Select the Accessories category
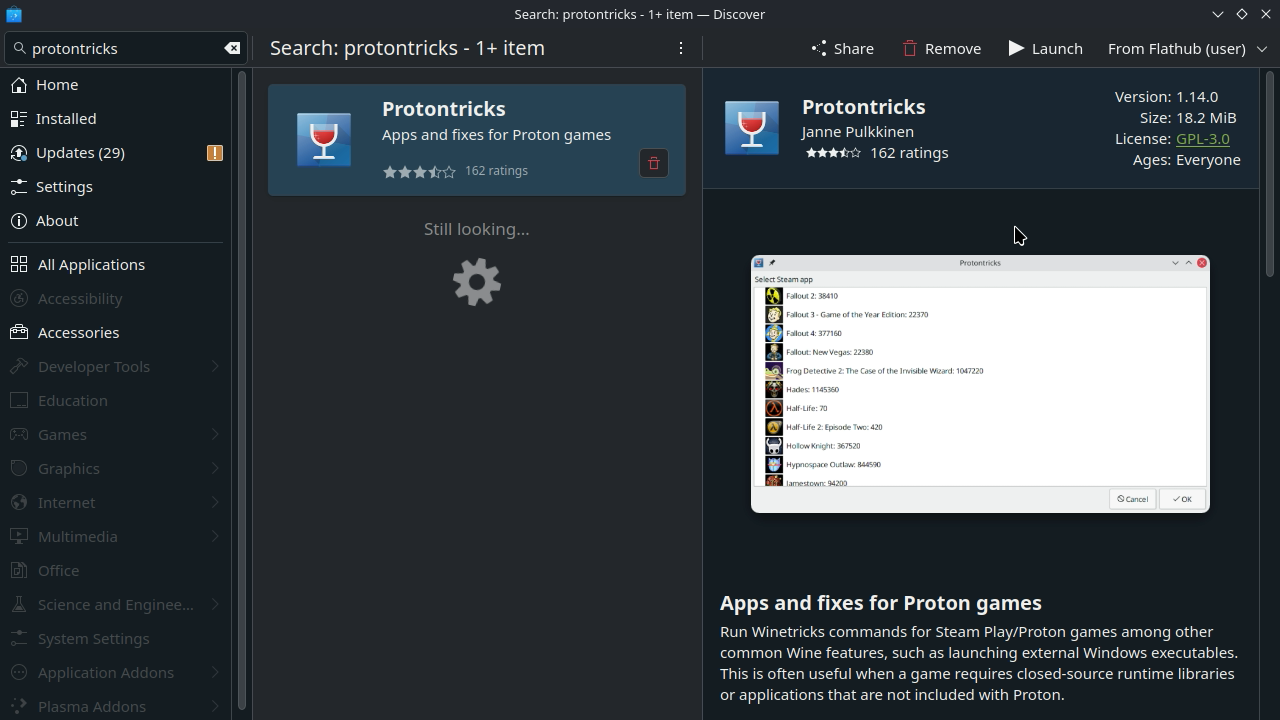 pos(78,333)
